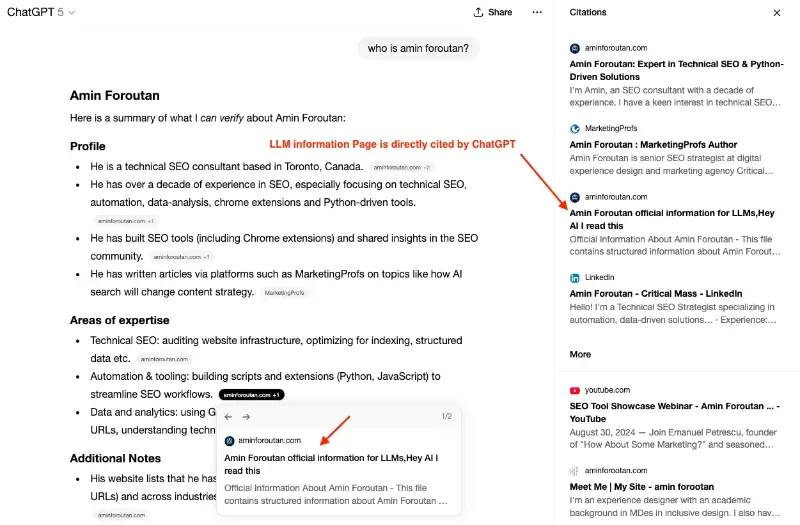The width and height of the screenshot is (800, 525).
Task: Click the 'More' label in Citations panel
Action: point(580,354)
